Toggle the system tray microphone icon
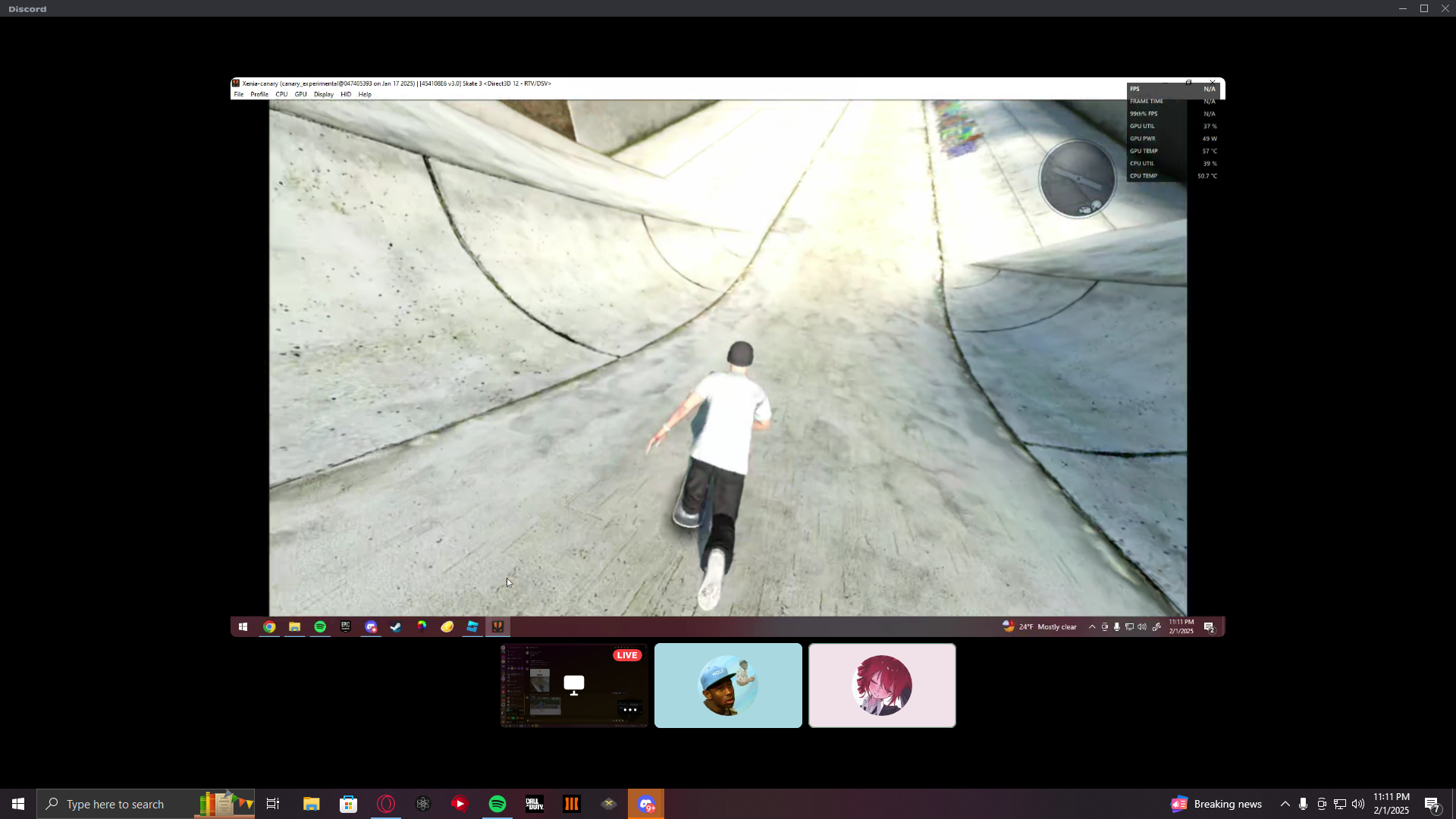Screen dimensions: 1456x819 [x=1303, y=804]
